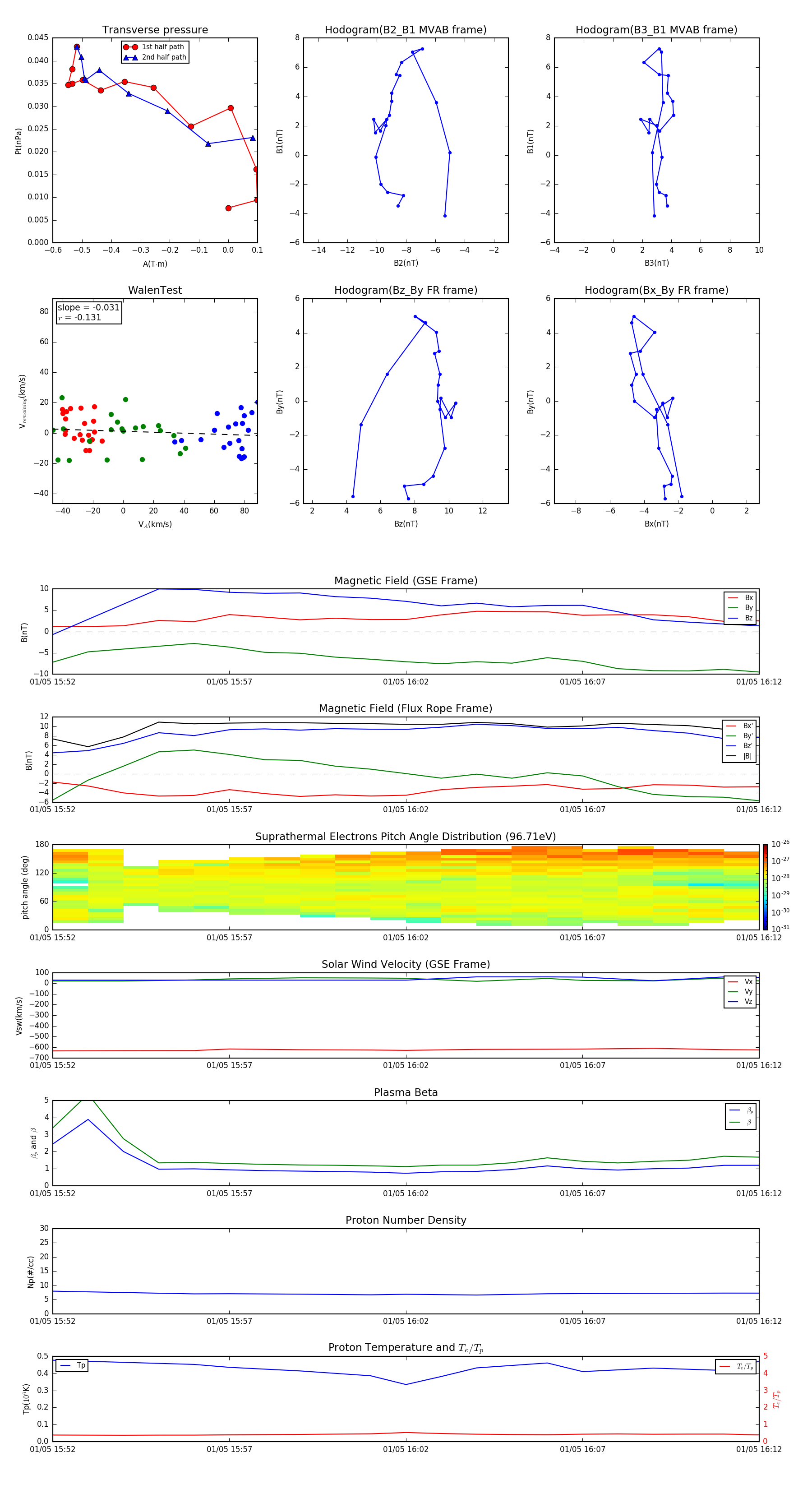Click the 'Plasma Beta' title
The height and width of the screenshot is (1489, 812).
[406, 1092]
